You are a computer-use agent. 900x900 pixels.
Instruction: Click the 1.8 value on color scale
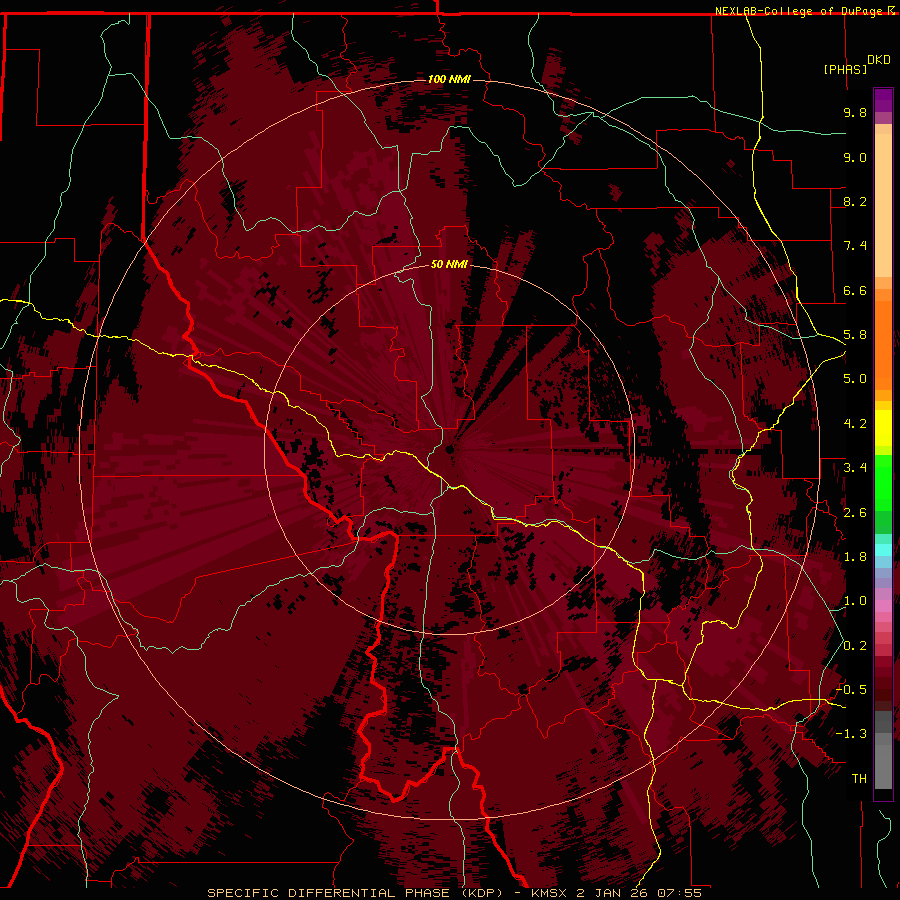[x=855, y=557]
